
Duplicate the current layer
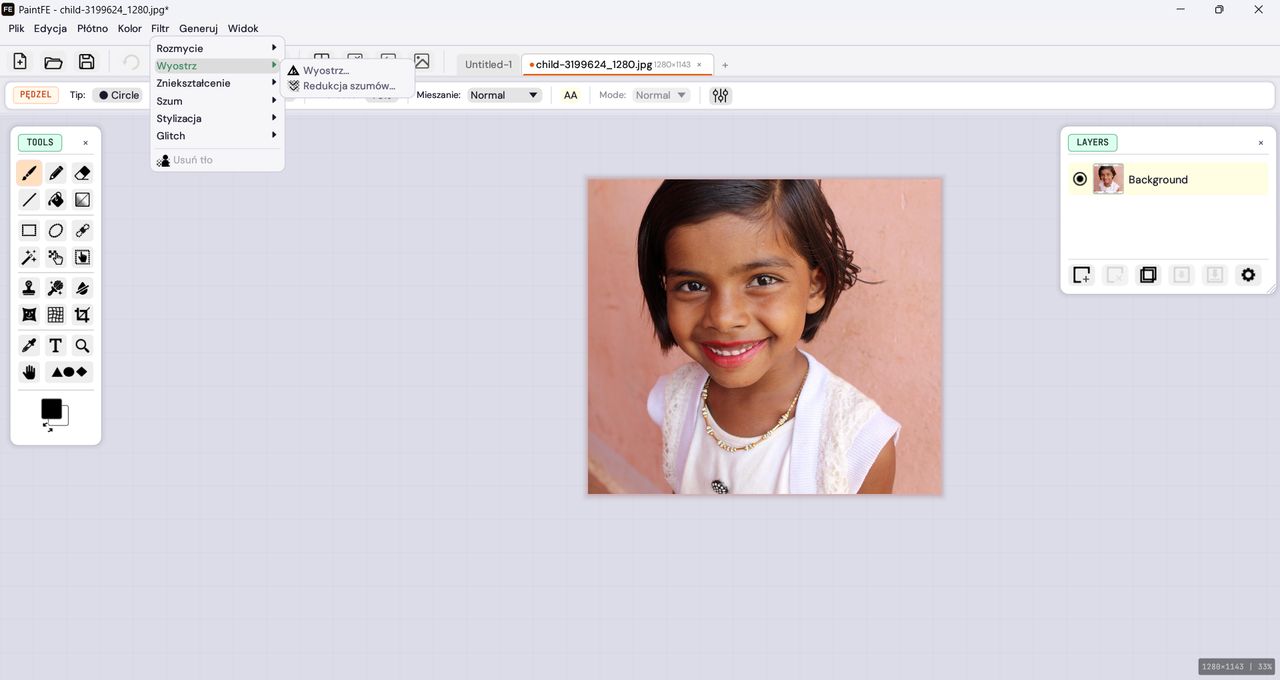point(1148,274)
